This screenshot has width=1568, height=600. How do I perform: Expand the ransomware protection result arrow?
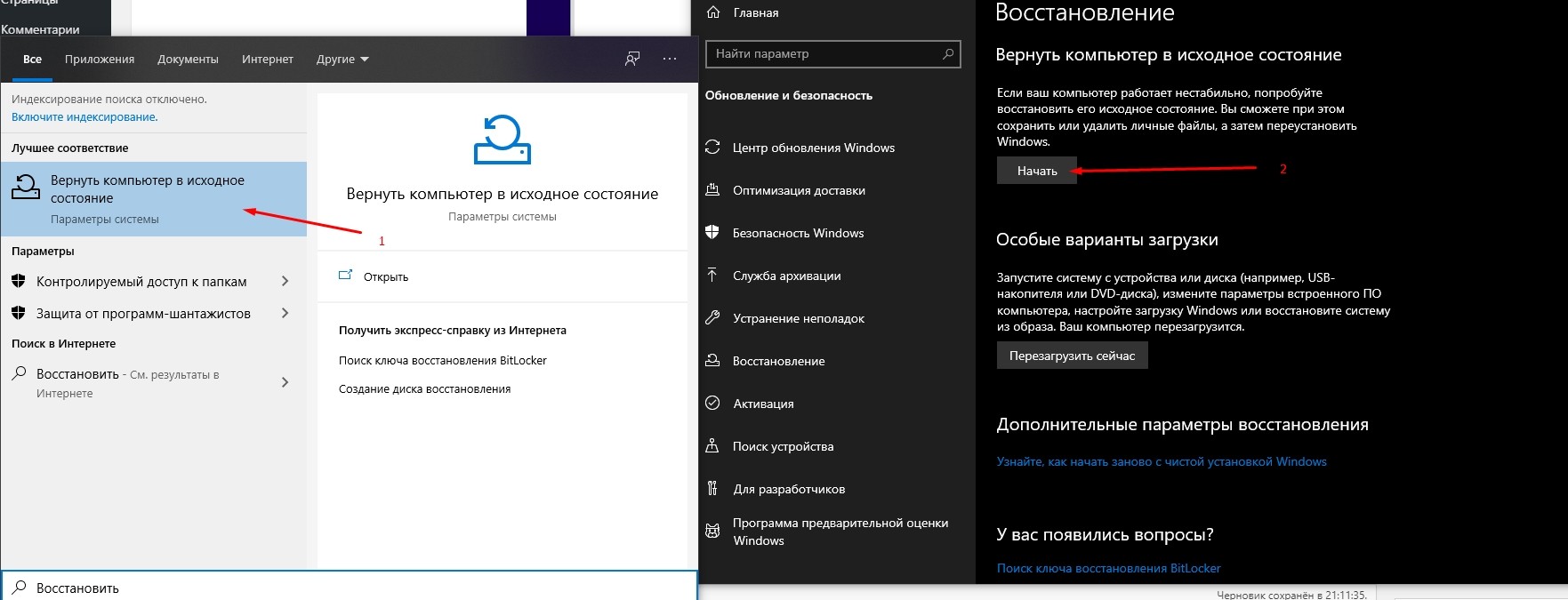(285, 314)
